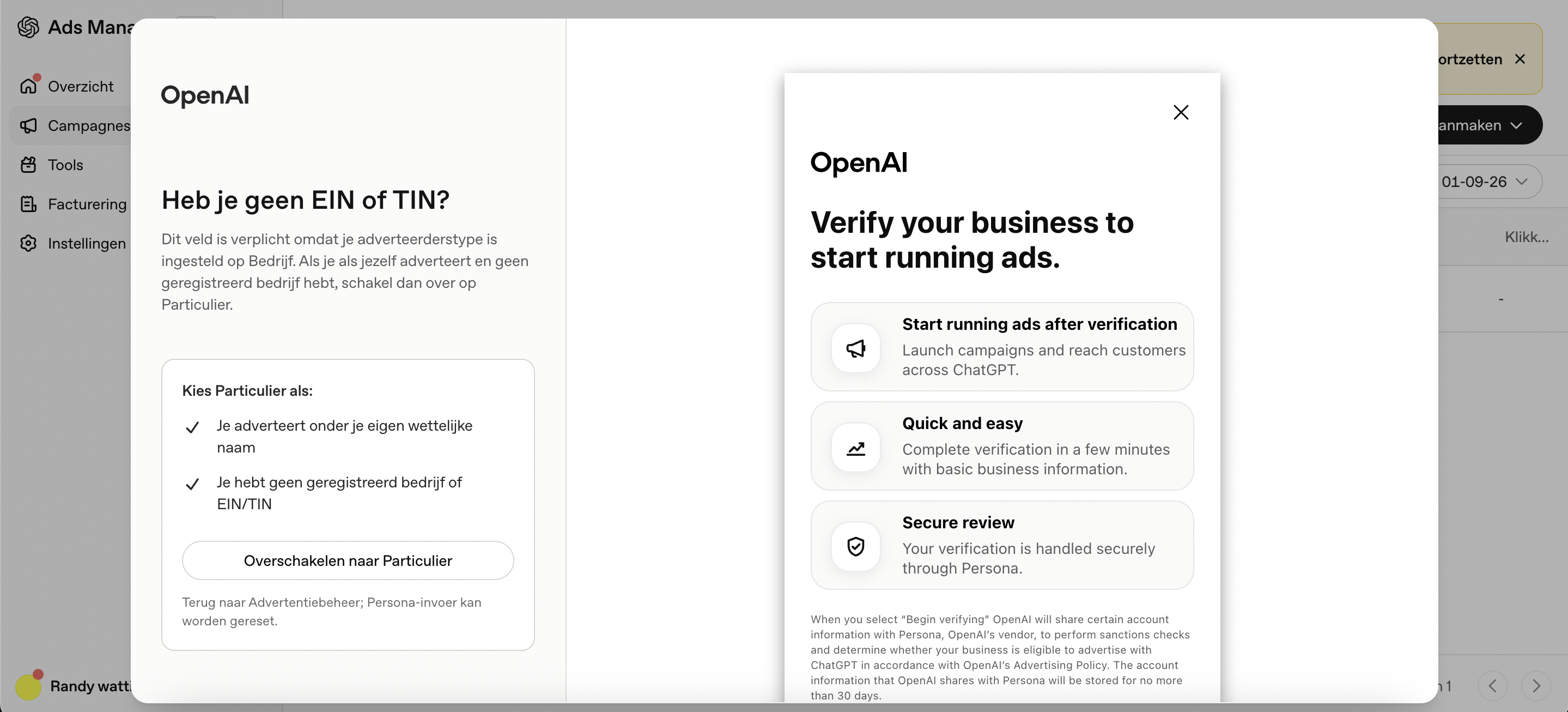The image size is (1568, 712).
Task: Go to the previous page arrow
Action: 1492,686
